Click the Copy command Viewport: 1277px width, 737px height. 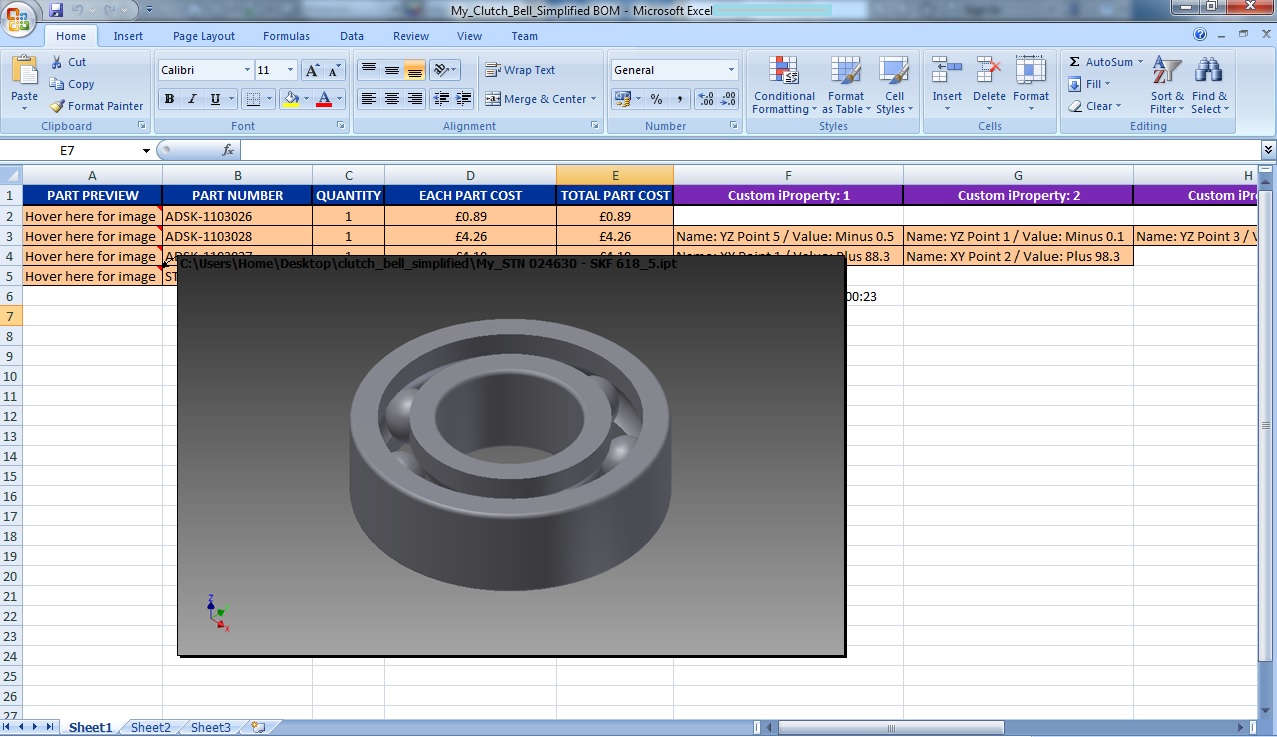[x=72, y=84]
